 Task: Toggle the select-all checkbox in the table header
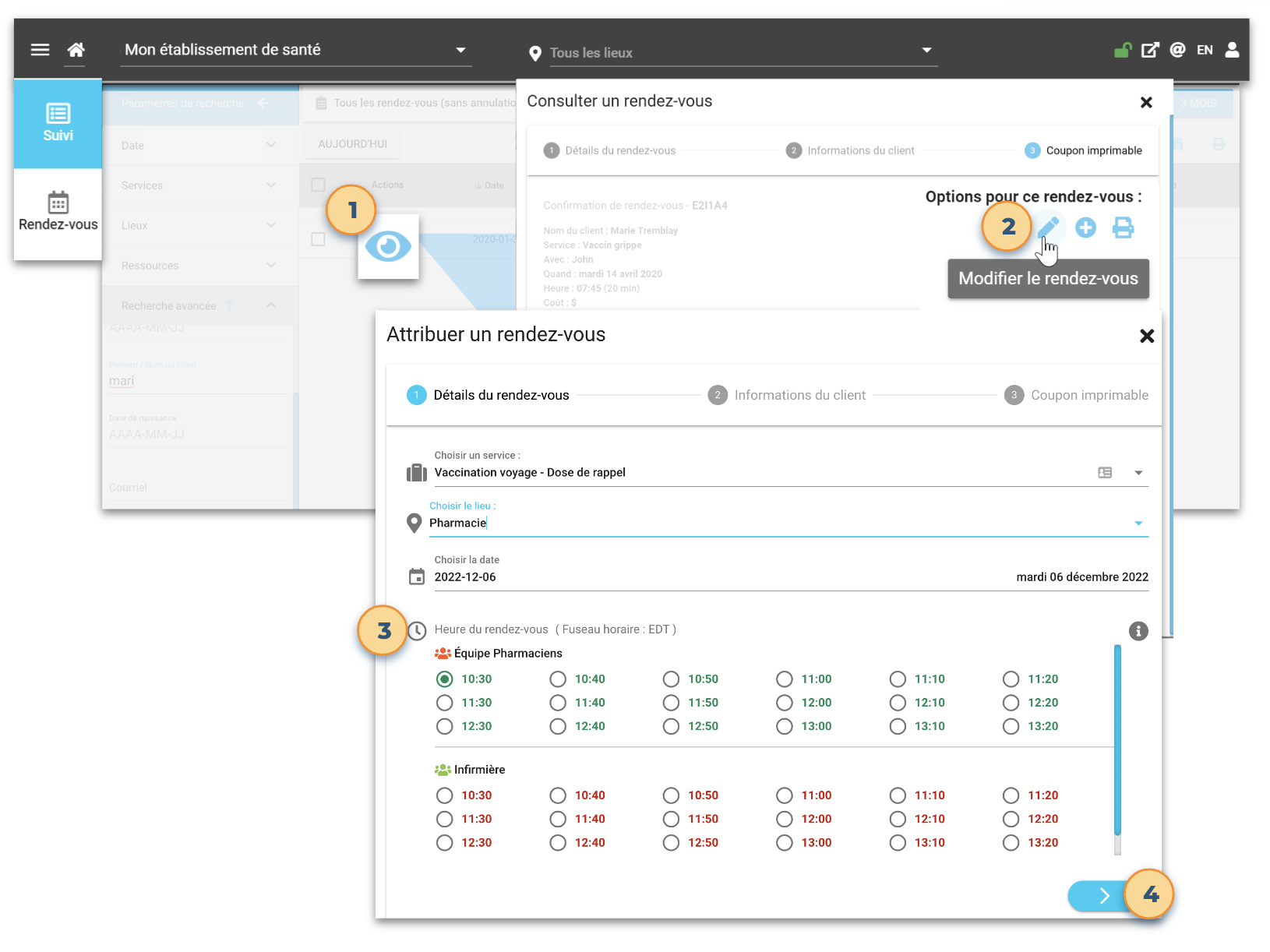[x=318, y=185]
